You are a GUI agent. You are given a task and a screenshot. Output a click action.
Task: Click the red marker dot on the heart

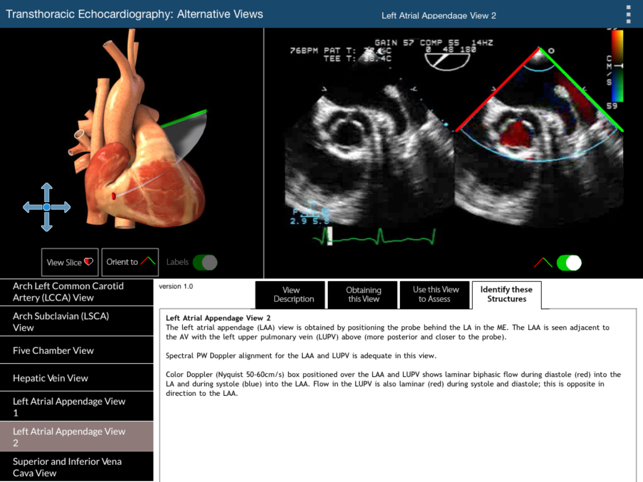(113, 195)
